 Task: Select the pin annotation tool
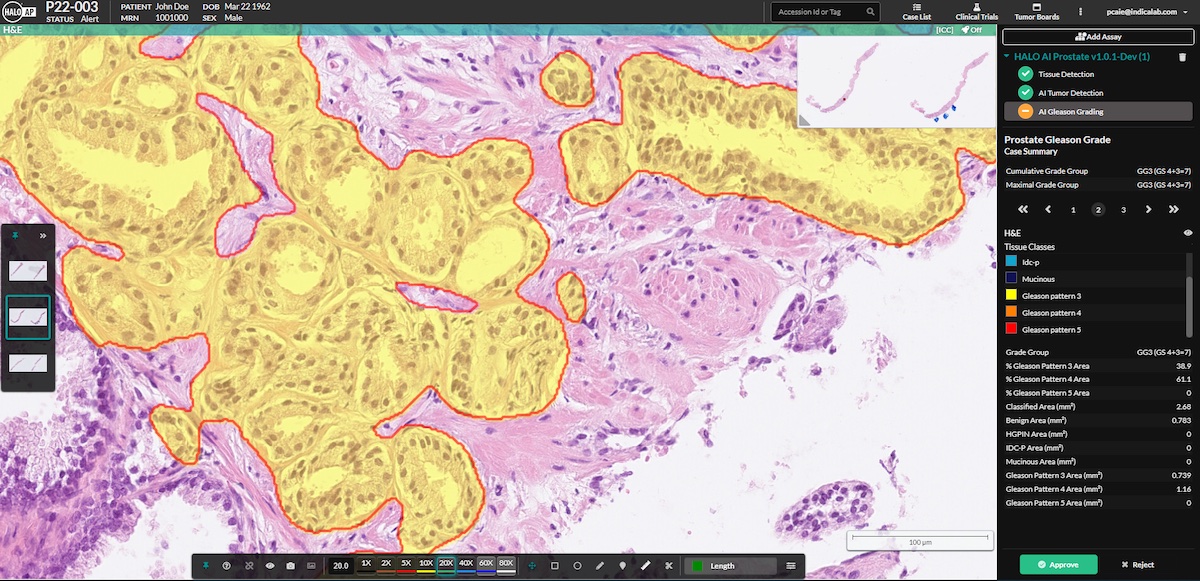click(622, 565)
